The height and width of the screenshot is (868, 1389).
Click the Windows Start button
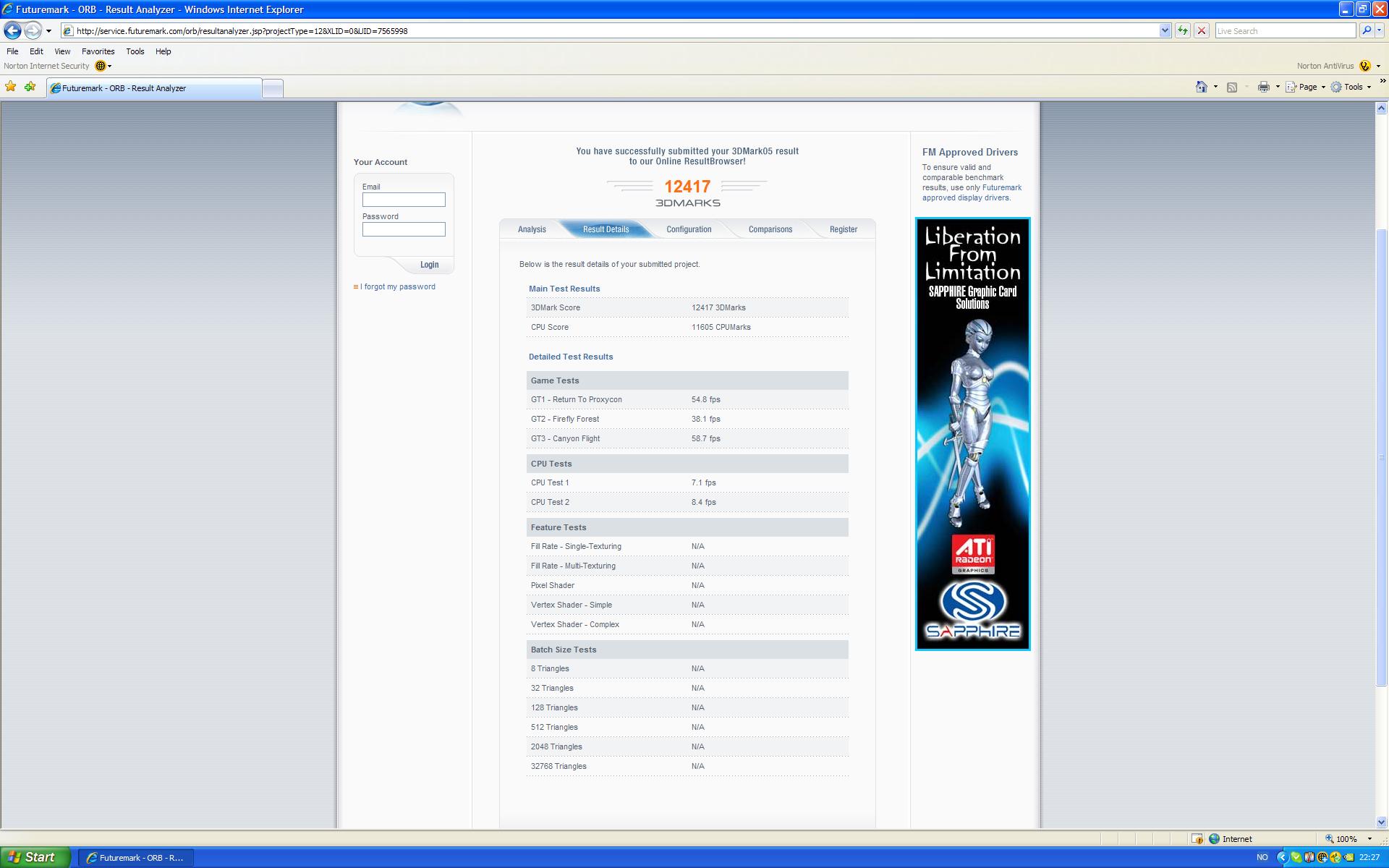click(35, 857)
